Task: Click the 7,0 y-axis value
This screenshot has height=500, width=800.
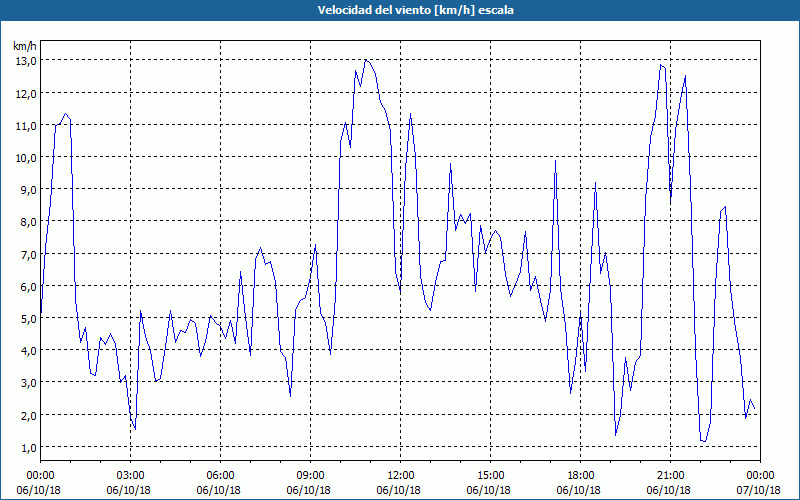Action: point(29,255)
